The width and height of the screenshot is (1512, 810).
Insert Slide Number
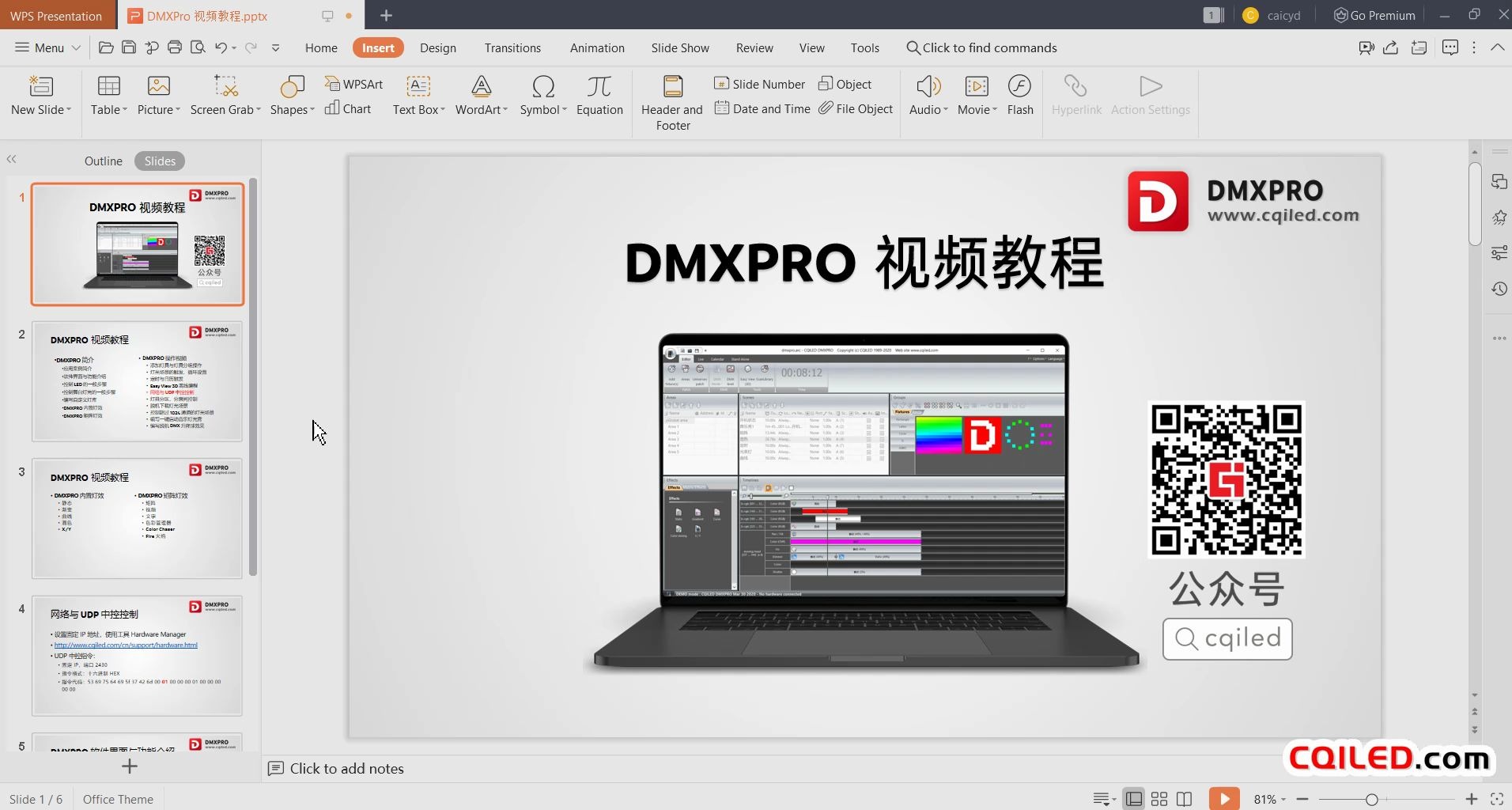[x=759, y=84]
